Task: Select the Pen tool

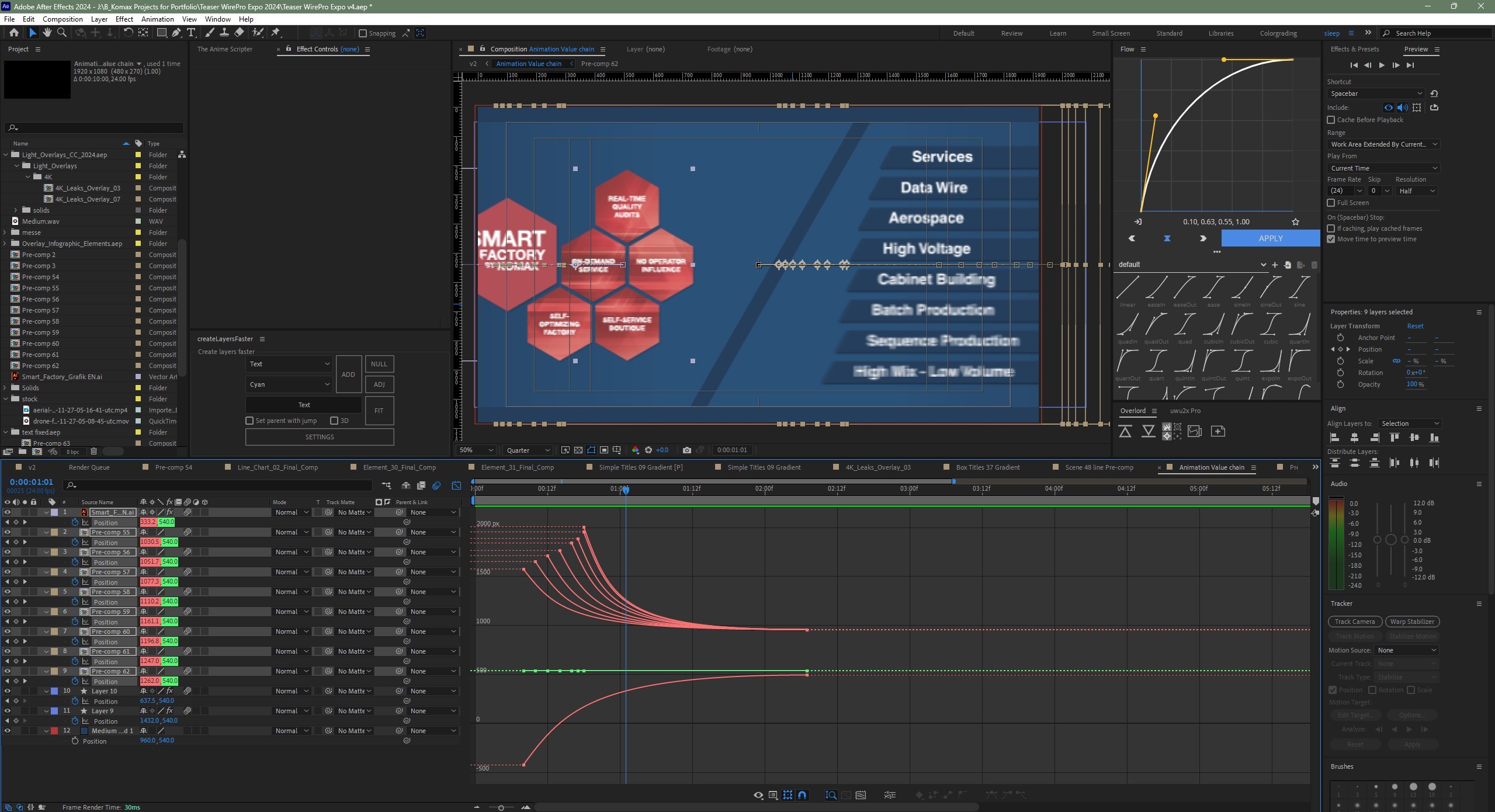Action: tap(176, 33)
